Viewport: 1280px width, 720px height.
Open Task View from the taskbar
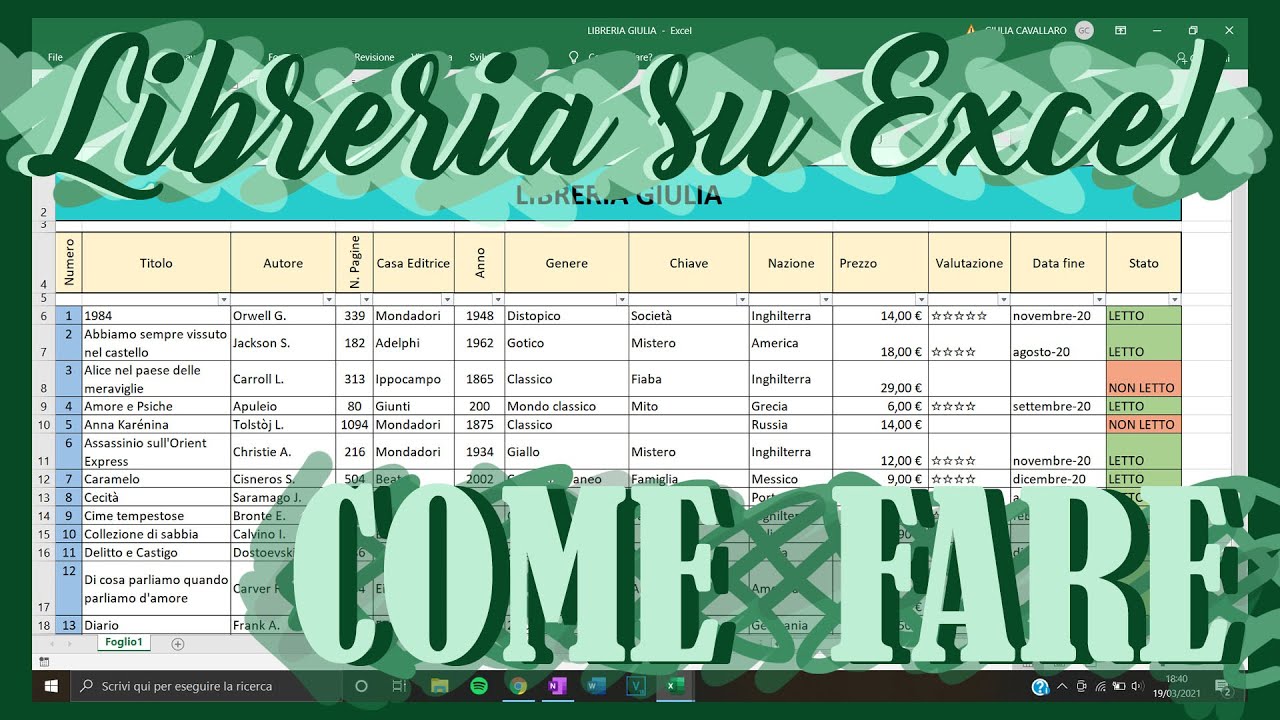(x=399, y=686)
